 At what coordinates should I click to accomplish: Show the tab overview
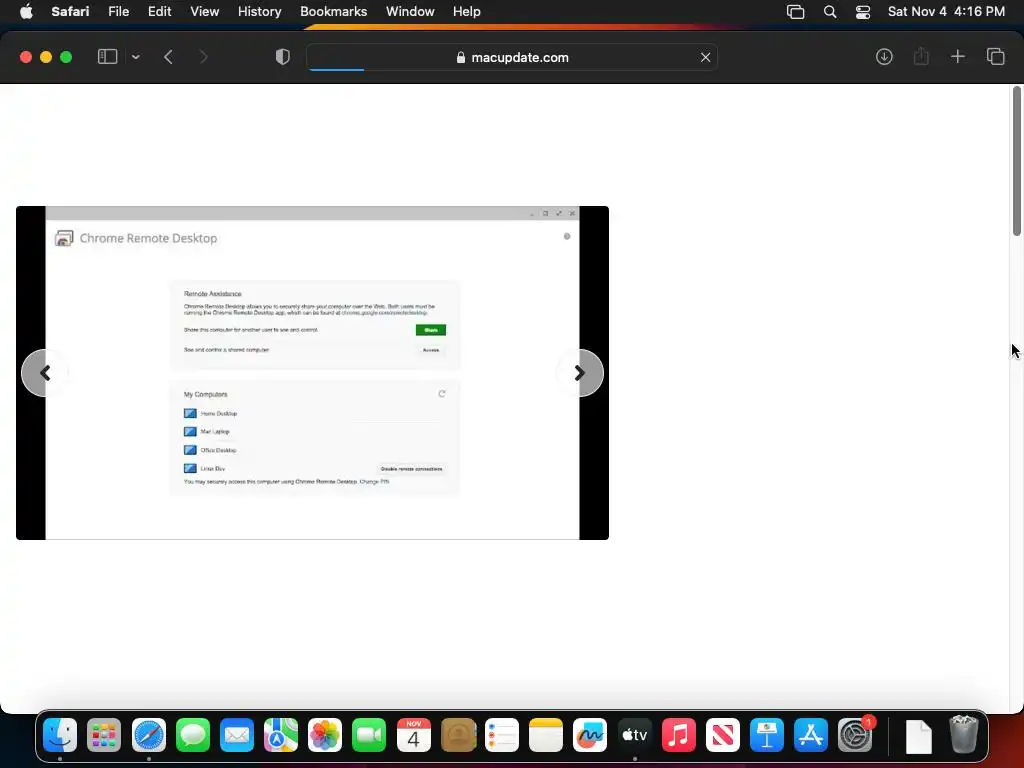click(x=995, y=57)
